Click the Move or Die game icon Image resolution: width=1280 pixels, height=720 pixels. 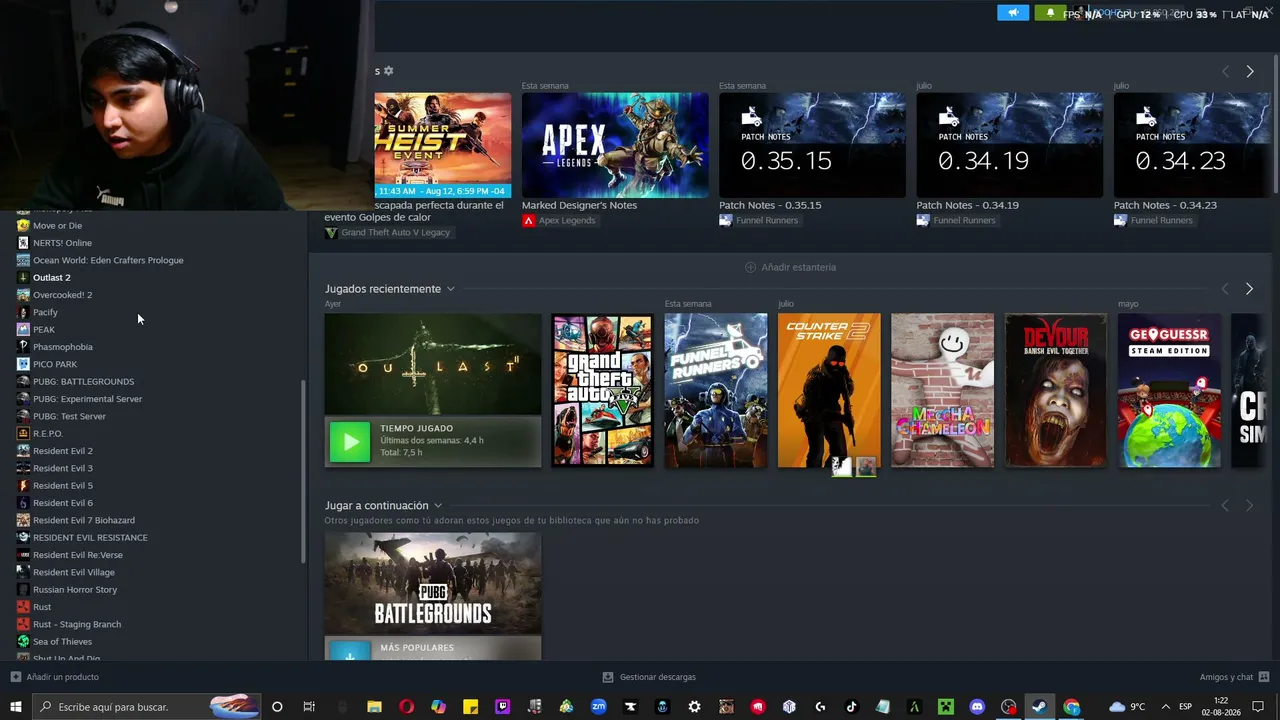point(23,226)
